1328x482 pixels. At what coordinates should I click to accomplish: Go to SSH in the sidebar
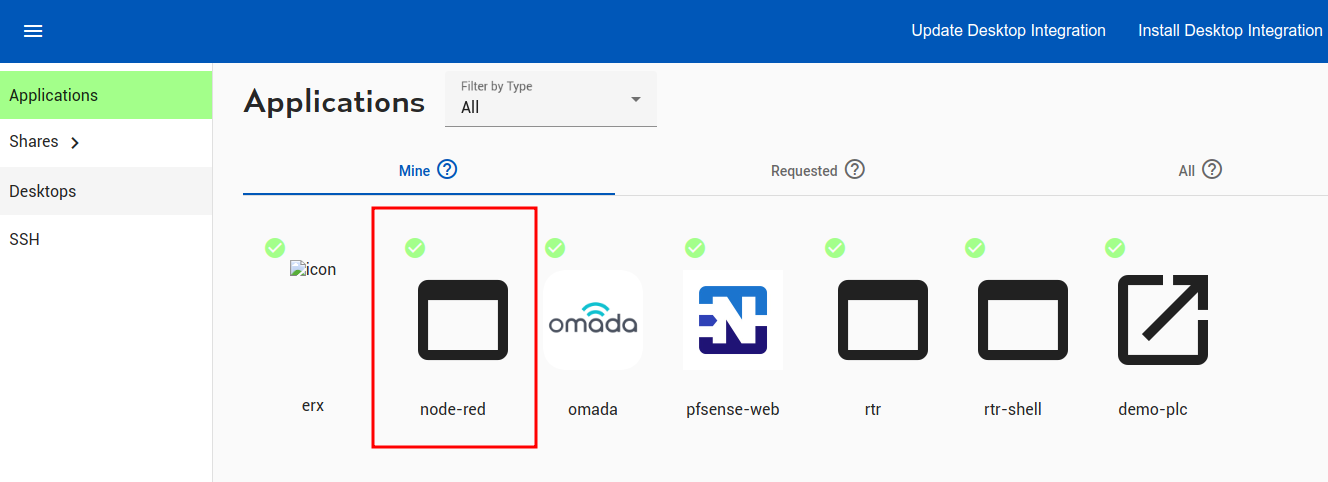(x=24, y=240)
